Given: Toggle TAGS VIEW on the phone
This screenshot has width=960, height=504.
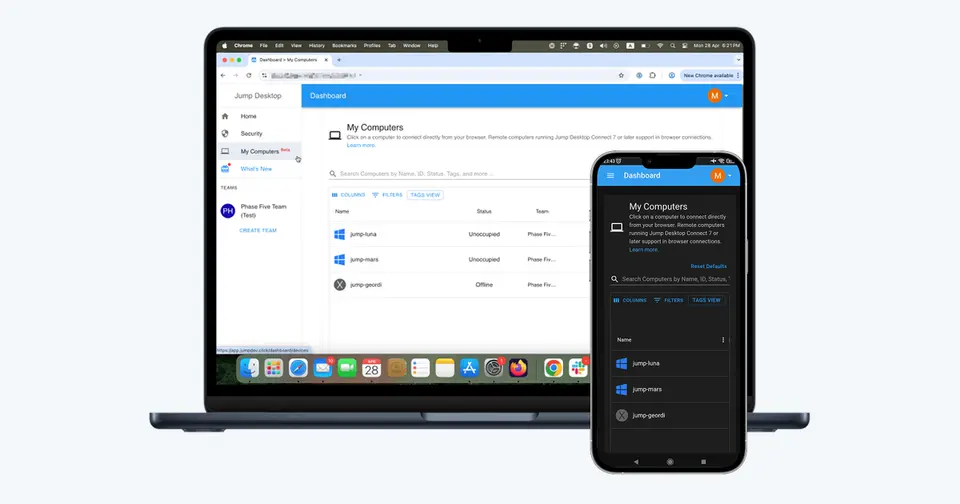Looking at the screenshot, I should click(x=707, y=301).
